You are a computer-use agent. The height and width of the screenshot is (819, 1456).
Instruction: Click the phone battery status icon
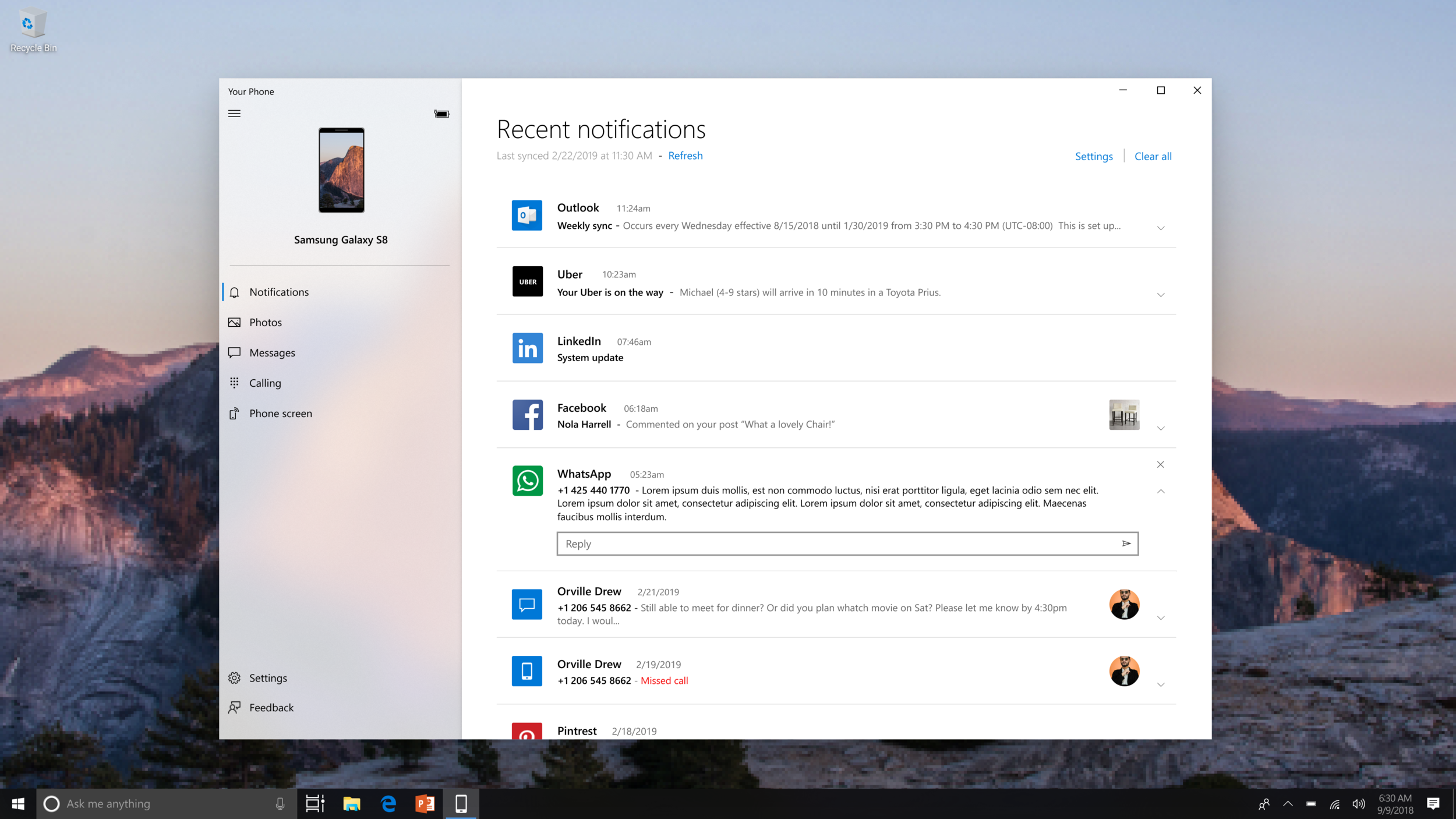[x=441, y=114]
